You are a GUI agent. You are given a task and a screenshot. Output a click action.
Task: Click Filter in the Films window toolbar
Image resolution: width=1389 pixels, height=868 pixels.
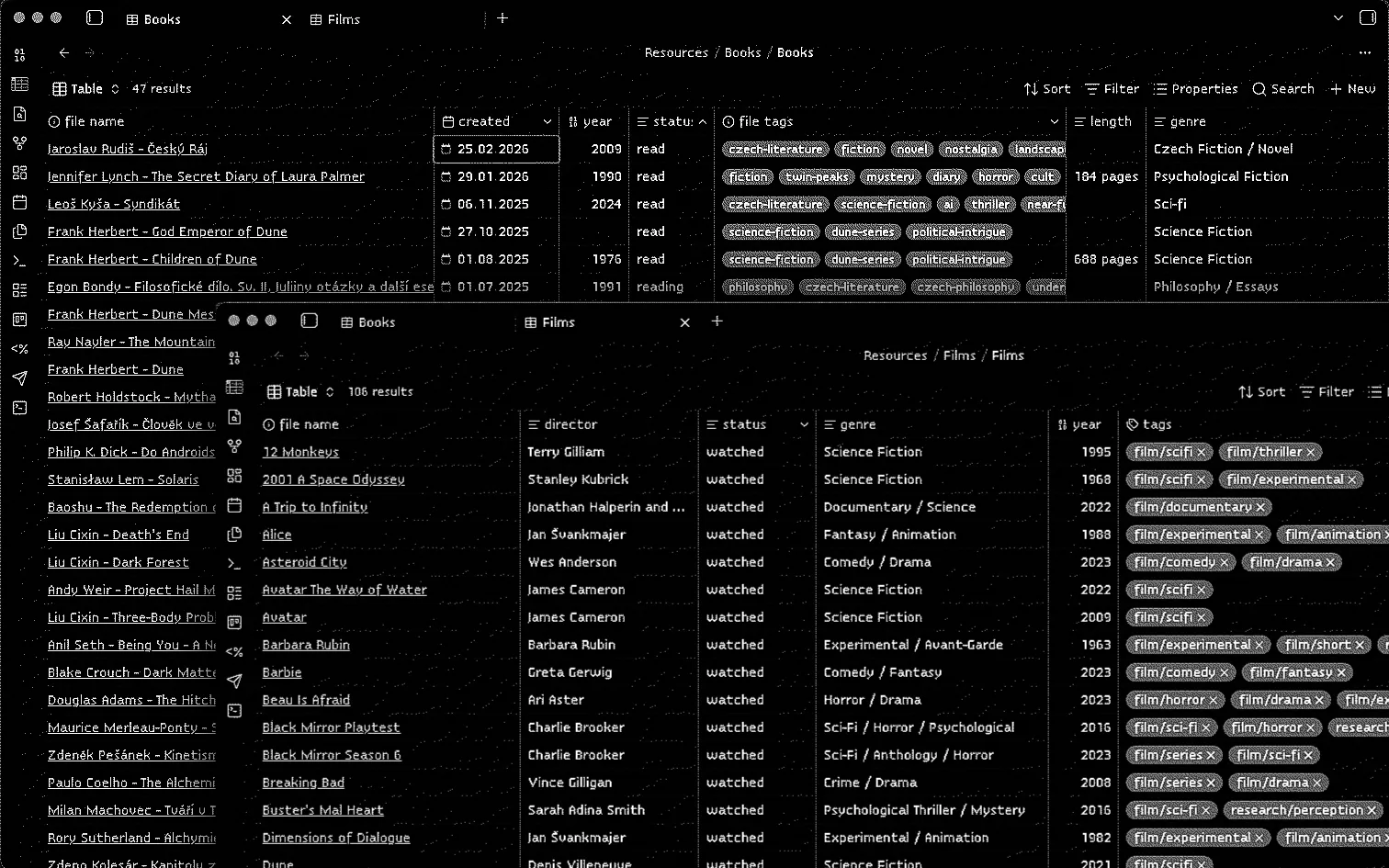1327,392
